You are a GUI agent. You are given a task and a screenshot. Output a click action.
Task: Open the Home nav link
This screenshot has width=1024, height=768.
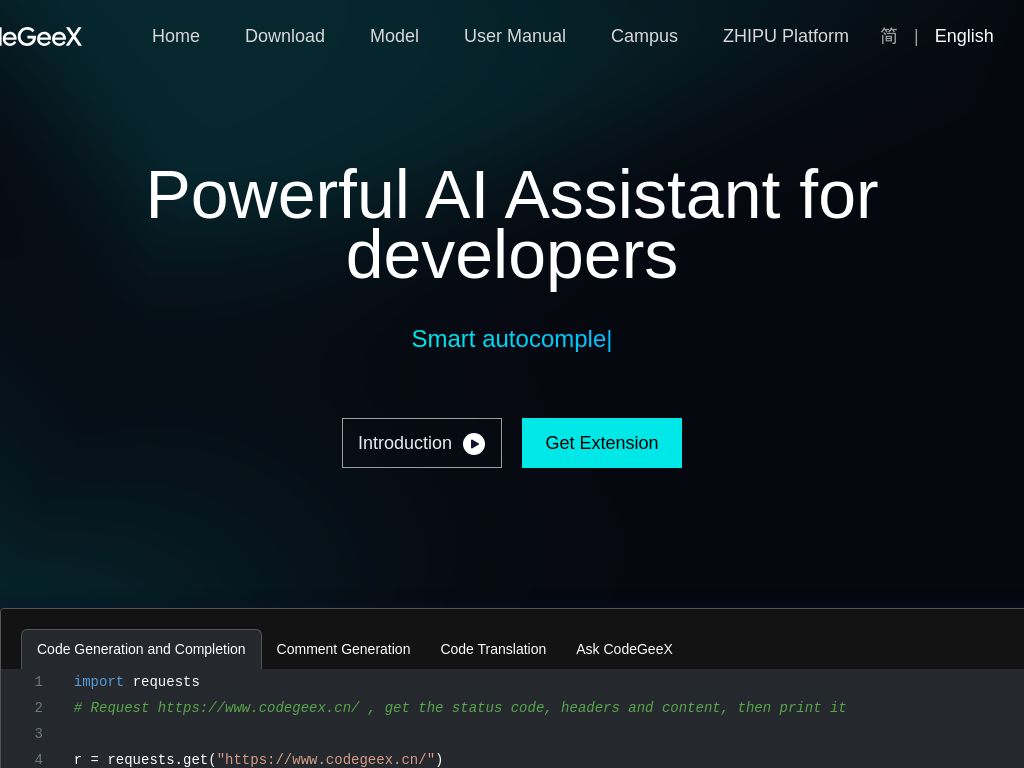pos(176,36)
